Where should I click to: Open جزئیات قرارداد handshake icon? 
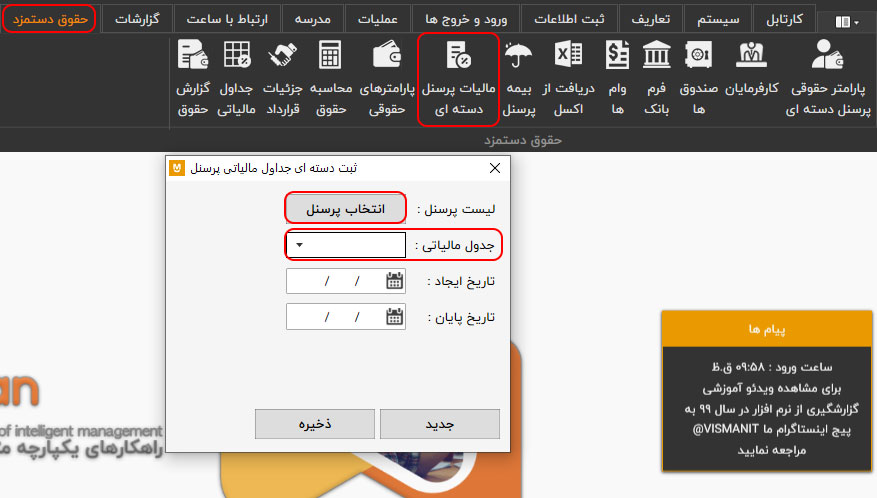point(282,77)
